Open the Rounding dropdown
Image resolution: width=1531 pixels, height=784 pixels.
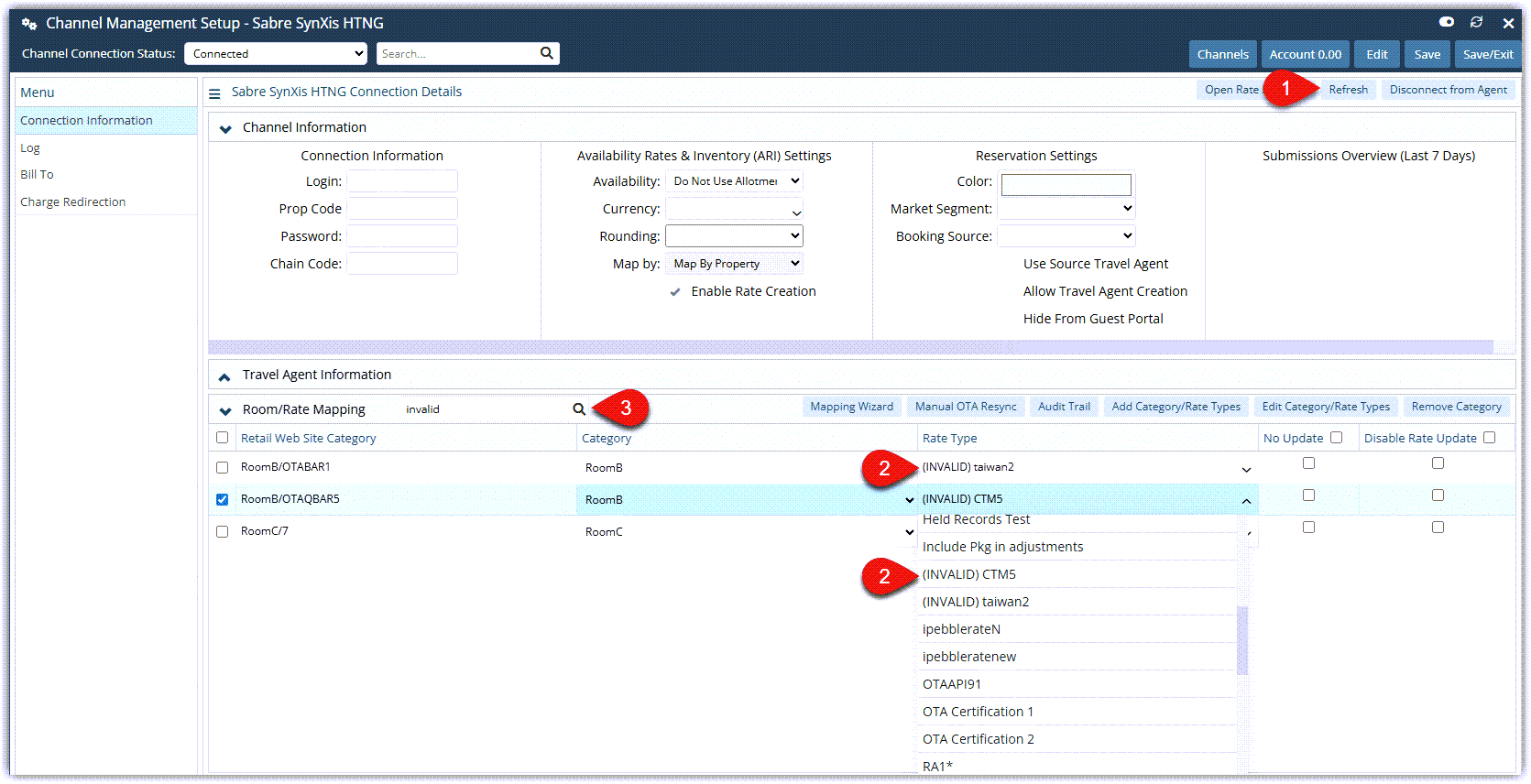click(734, 236)
